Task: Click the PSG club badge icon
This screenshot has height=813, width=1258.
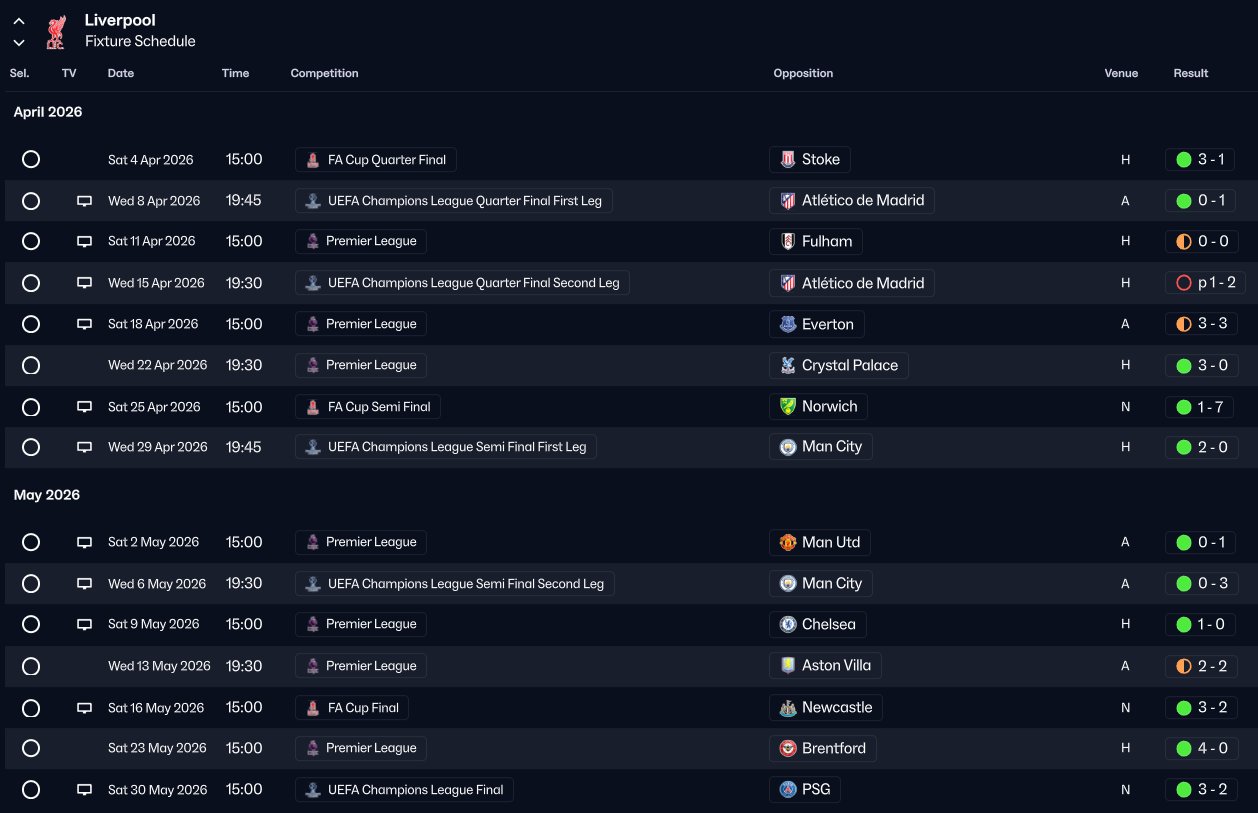Action: pos(788,790)
